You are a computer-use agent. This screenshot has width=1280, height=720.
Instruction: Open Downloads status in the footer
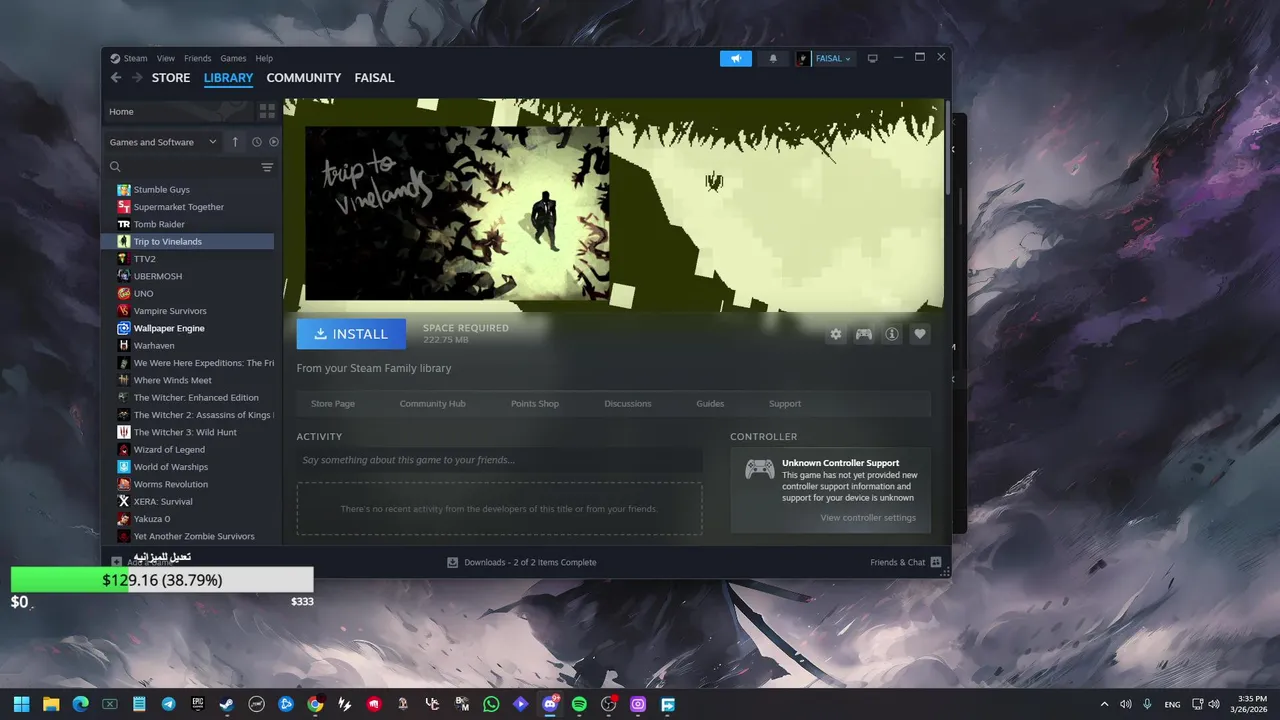click(521, 562)
